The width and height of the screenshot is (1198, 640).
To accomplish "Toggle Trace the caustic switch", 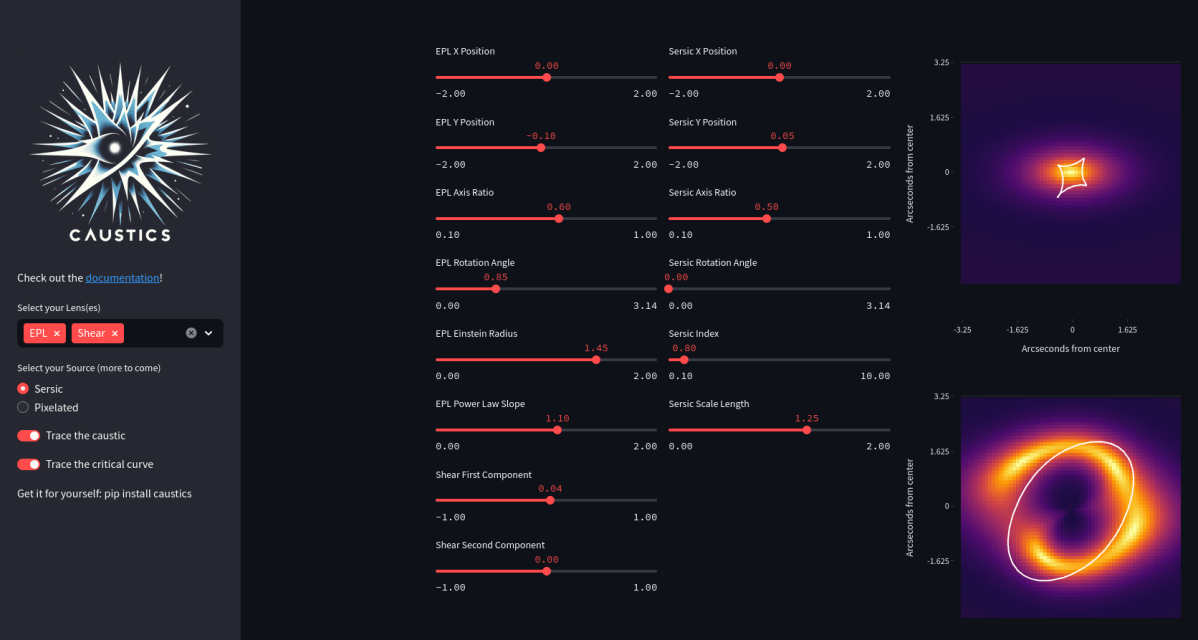I will (29, 436).
